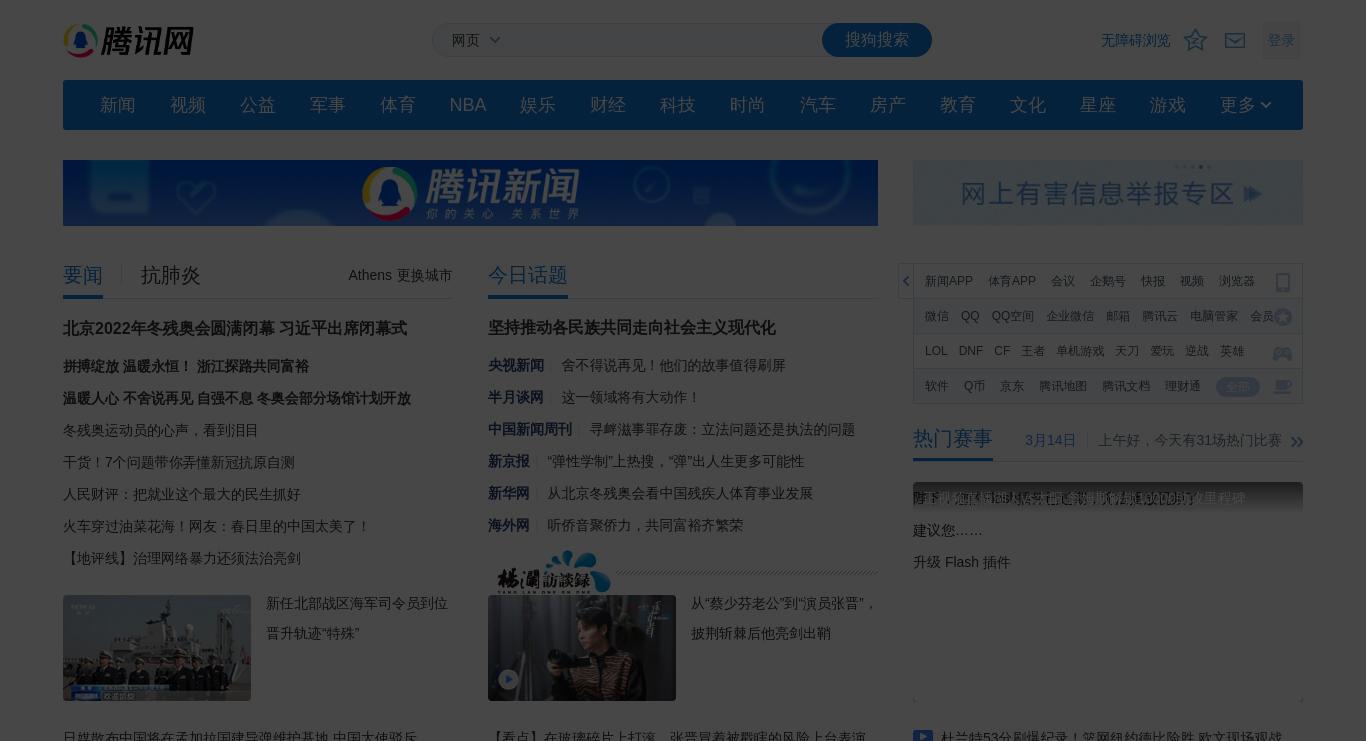The image size is (1366, 741).
Task: Open 星座 section
Action: coord(1098,105)
